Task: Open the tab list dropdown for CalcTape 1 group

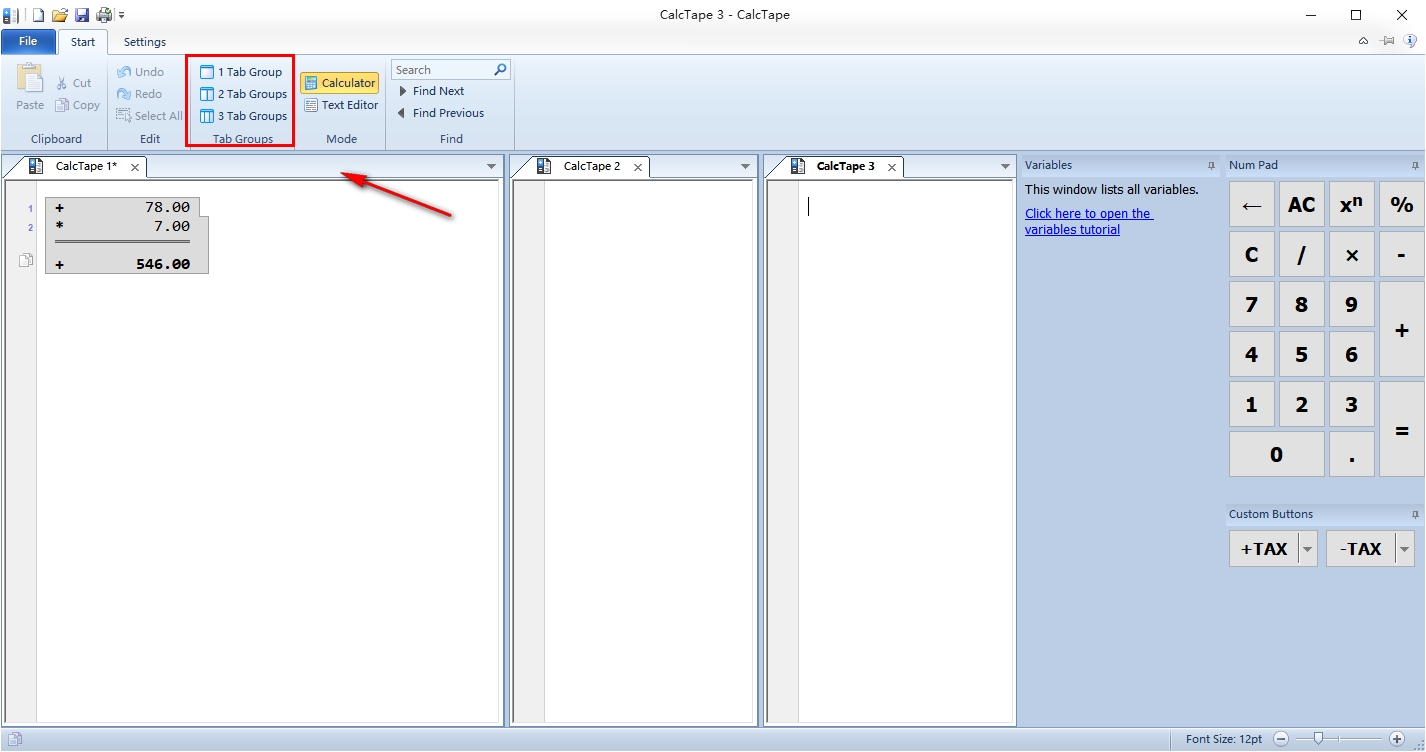Action: [x=491, y=167]
